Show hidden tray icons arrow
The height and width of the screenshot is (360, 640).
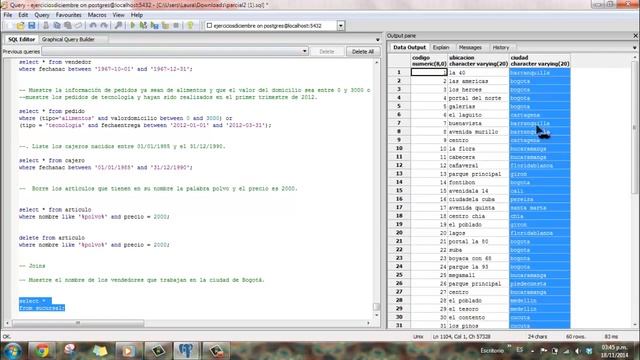[532, 351]
